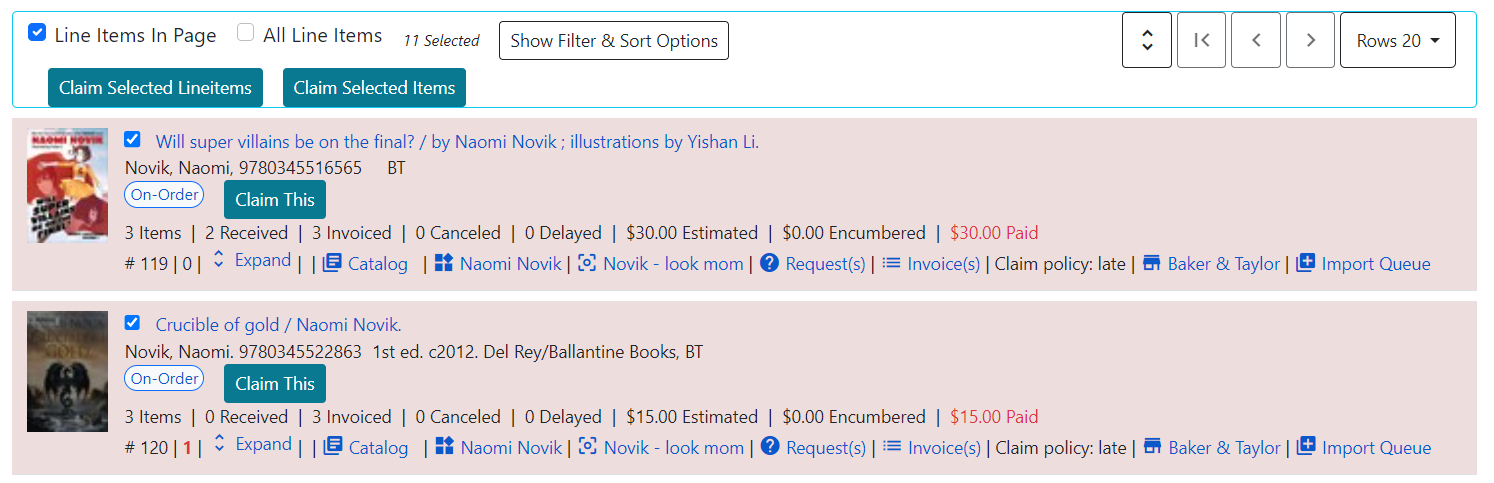Toggle expand all rows button
This screenshot has width=1494, height=483.
(1147, 40)
